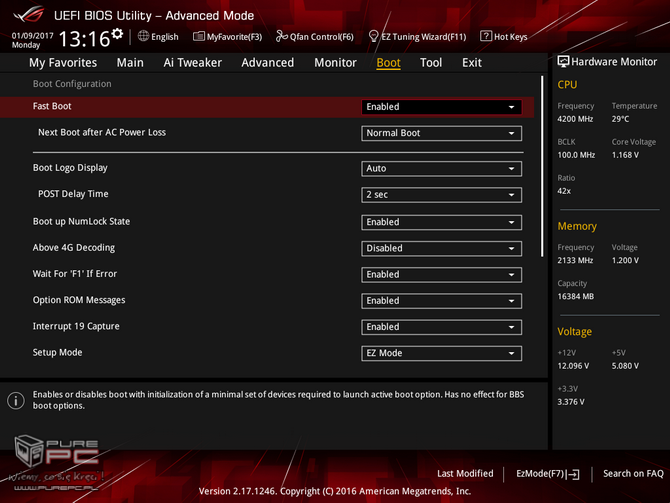This screenshot has height=503, width=670.
Task: Open the Interrupt 19 Capture dropdown
Action: (441, 327)
